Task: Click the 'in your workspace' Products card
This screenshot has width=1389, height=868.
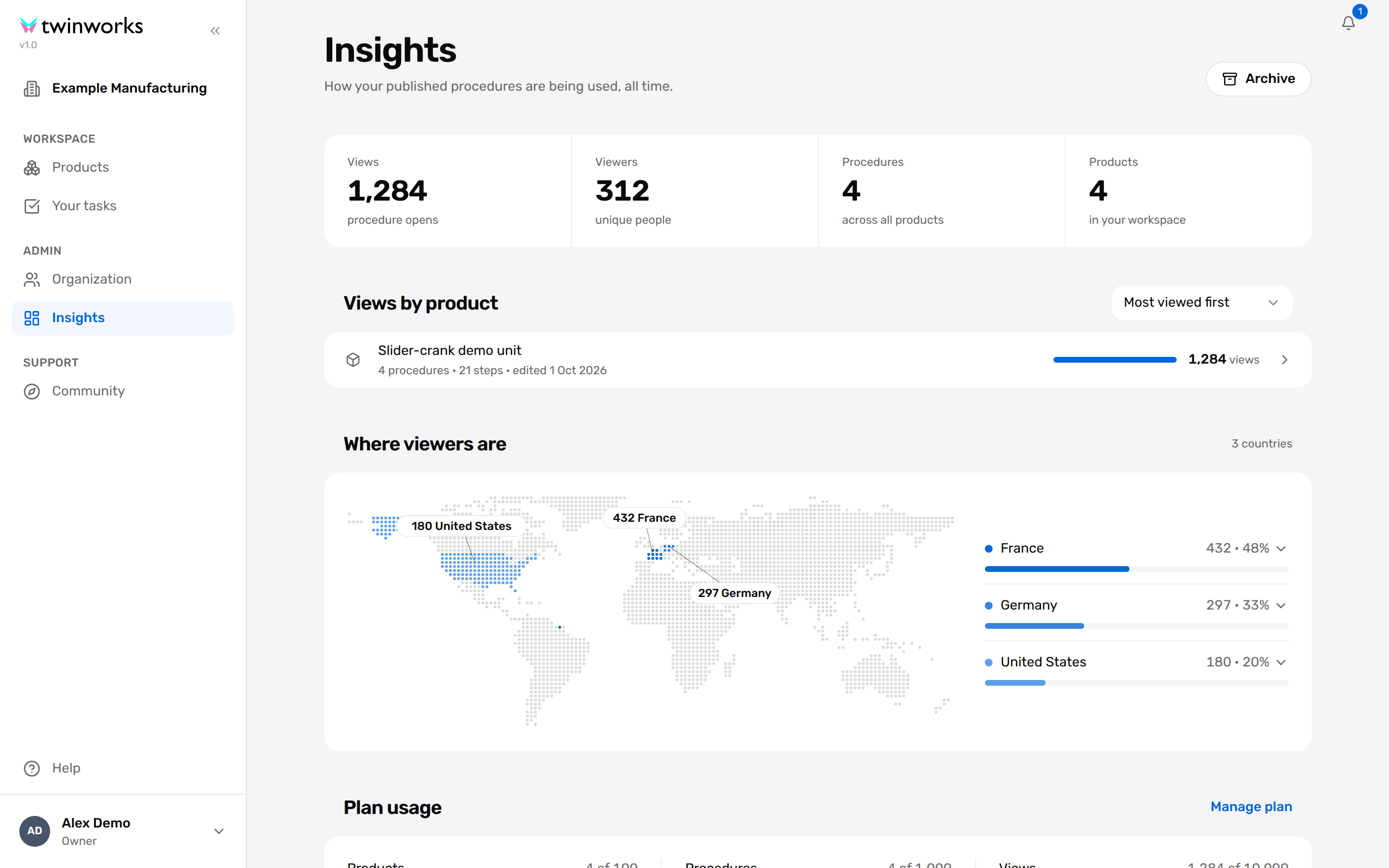Action: pyautogui.click(x=1188, y=191)
